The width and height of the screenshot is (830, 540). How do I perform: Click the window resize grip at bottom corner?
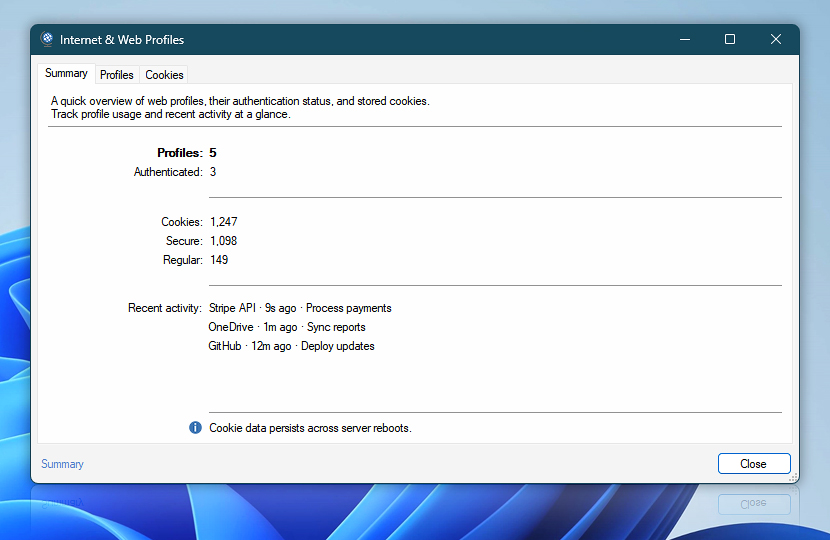point(793,478)
